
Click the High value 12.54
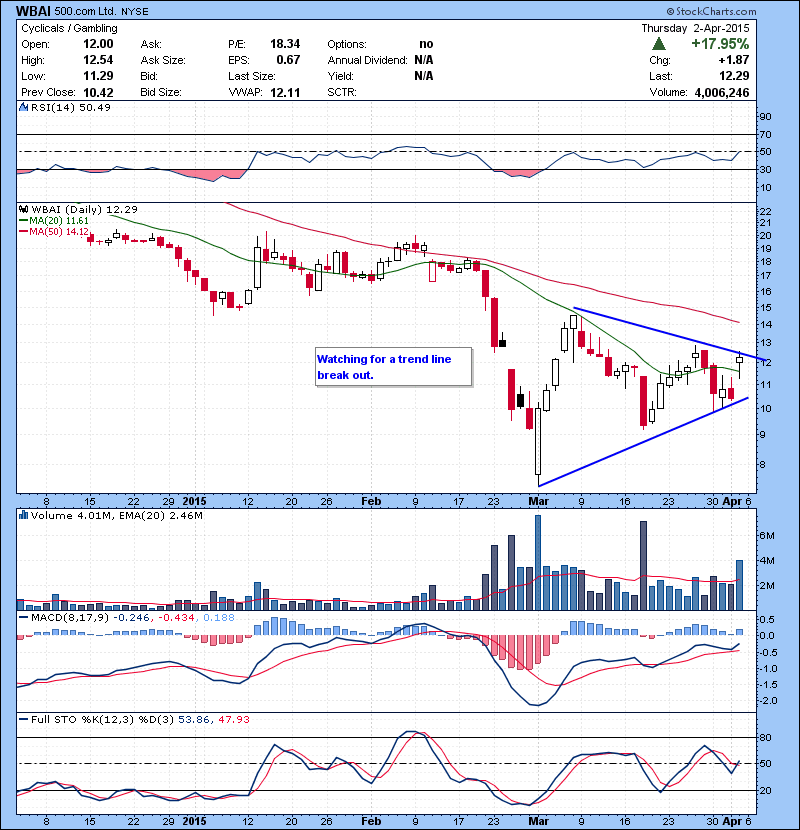pos(98,60)
